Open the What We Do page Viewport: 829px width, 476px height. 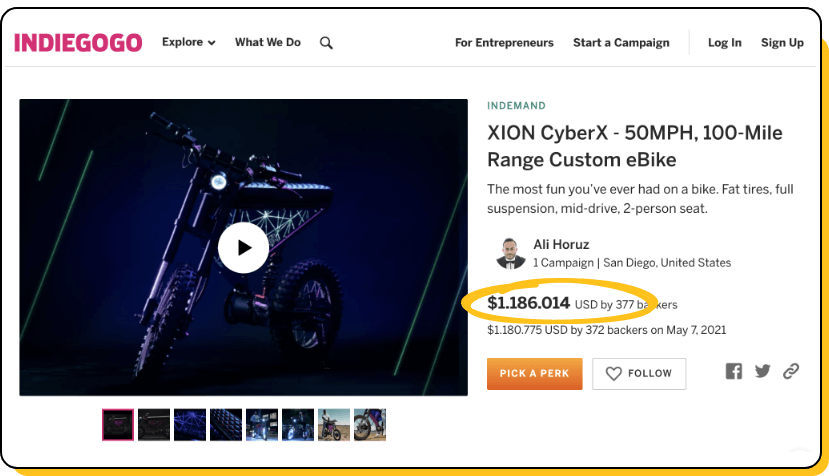click(x=268, y=42)
